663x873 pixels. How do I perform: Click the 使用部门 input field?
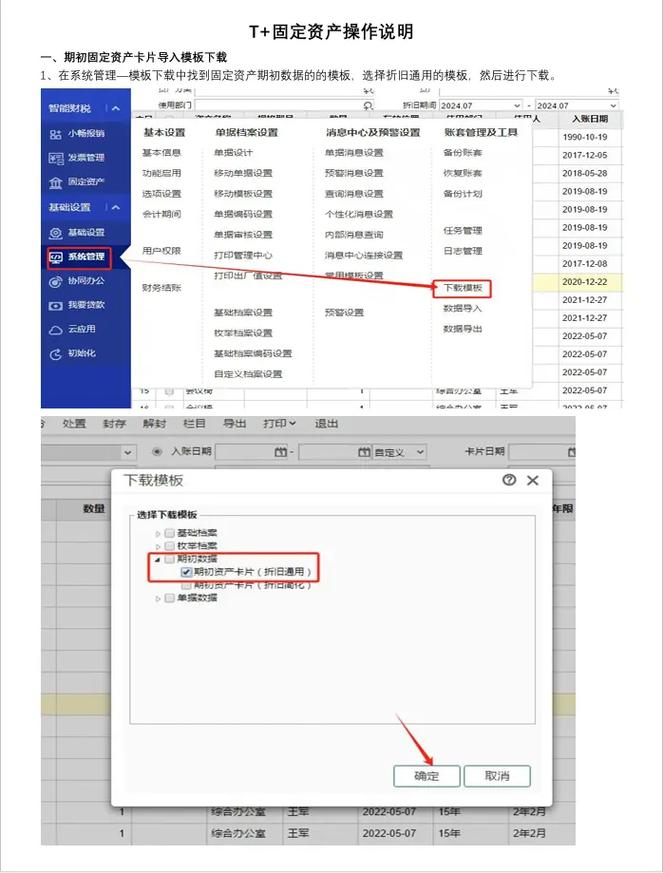284,105
